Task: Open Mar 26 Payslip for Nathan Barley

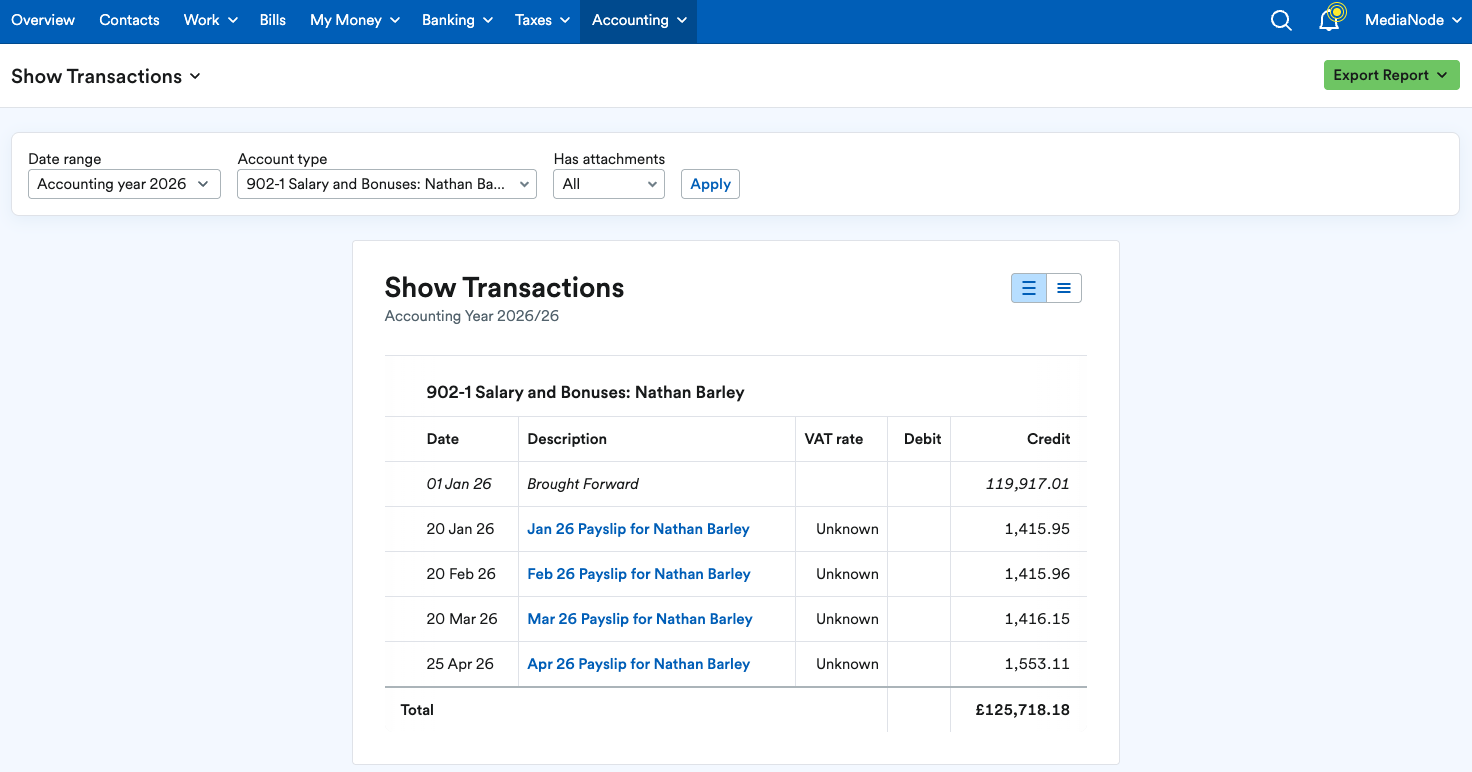Action: pos(640,619)
